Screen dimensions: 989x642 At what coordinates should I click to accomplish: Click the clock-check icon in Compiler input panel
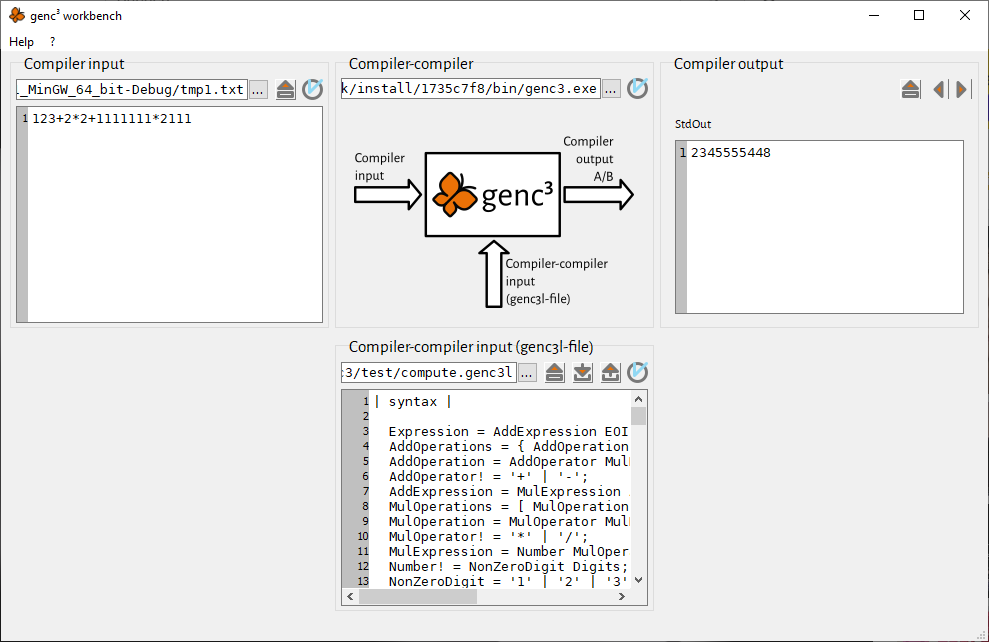313,89
